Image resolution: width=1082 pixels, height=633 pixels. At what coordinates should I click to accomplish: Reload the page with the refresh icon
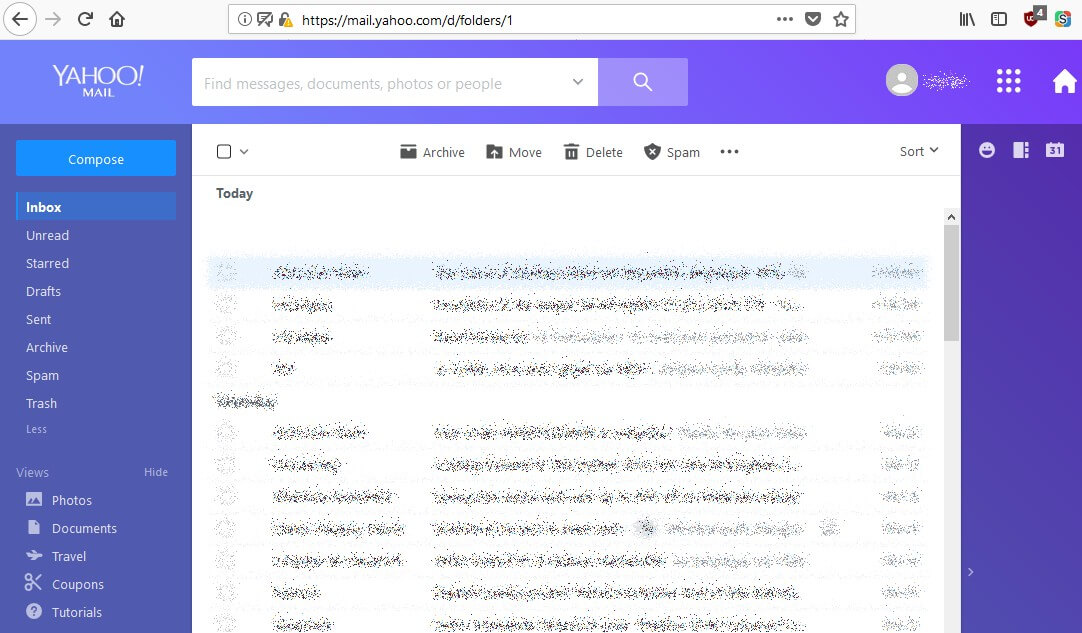85,19
